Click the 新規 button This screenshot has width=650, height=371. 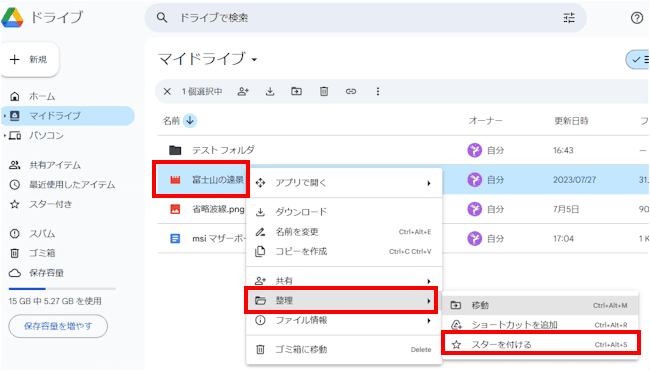pos(30,60)
